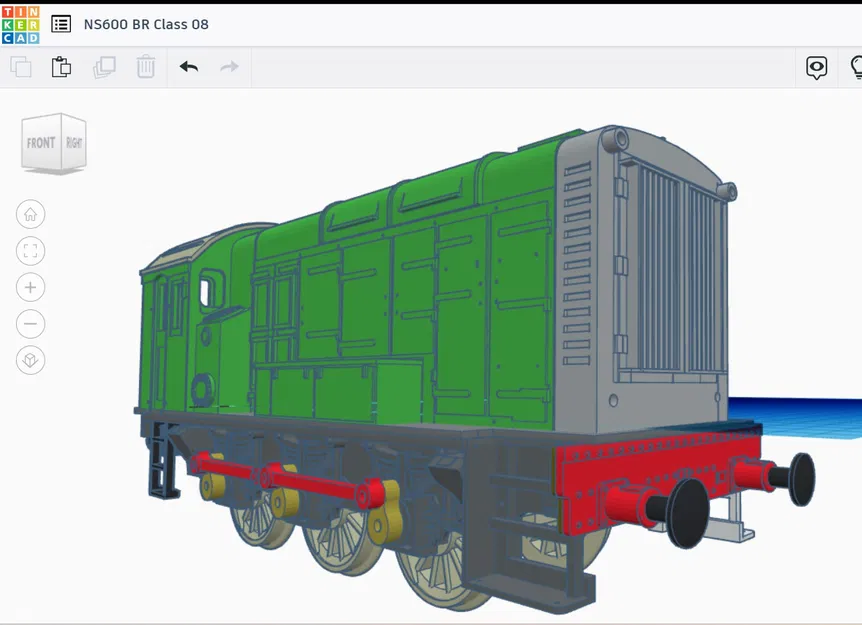Copy the selected shape

[20, 66]
